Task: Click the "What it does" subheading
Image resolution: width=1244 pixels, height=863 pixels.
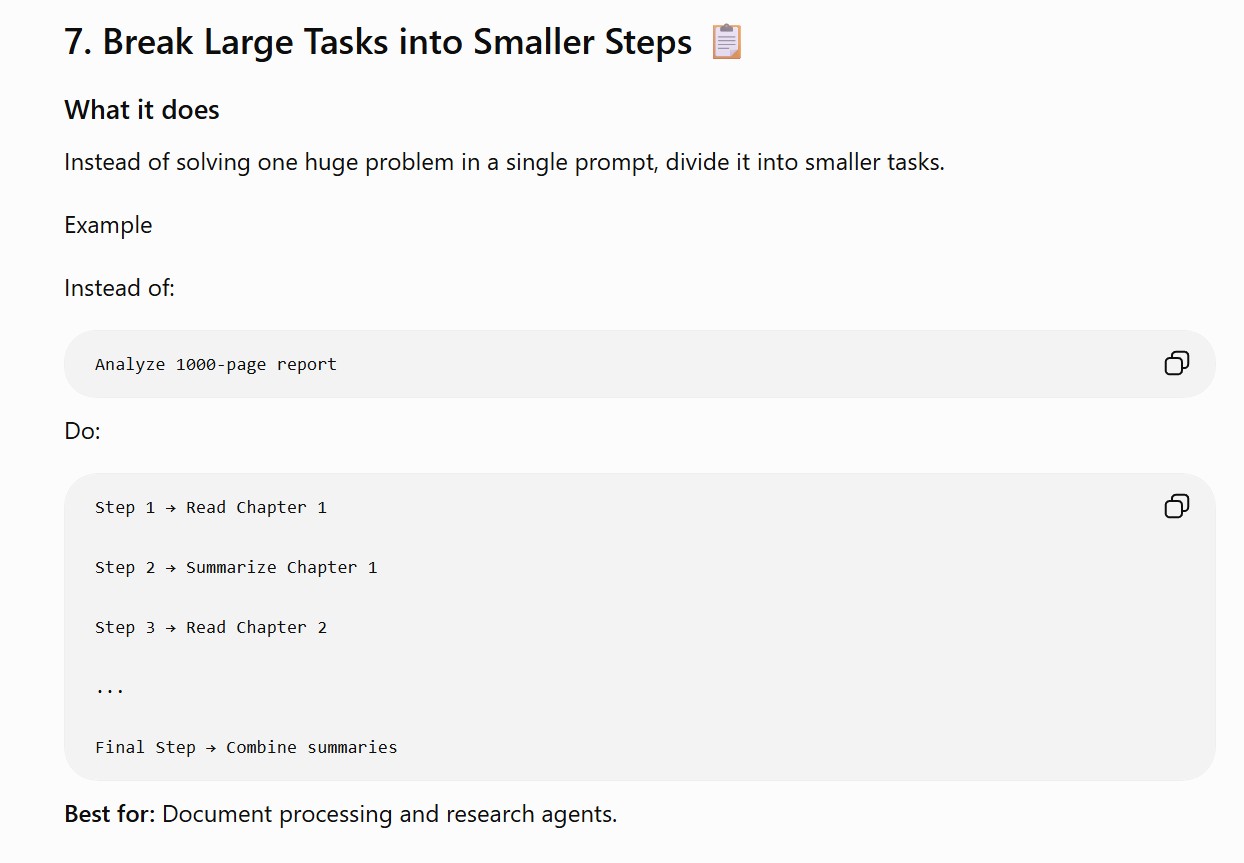Action: tap(142, 110)
